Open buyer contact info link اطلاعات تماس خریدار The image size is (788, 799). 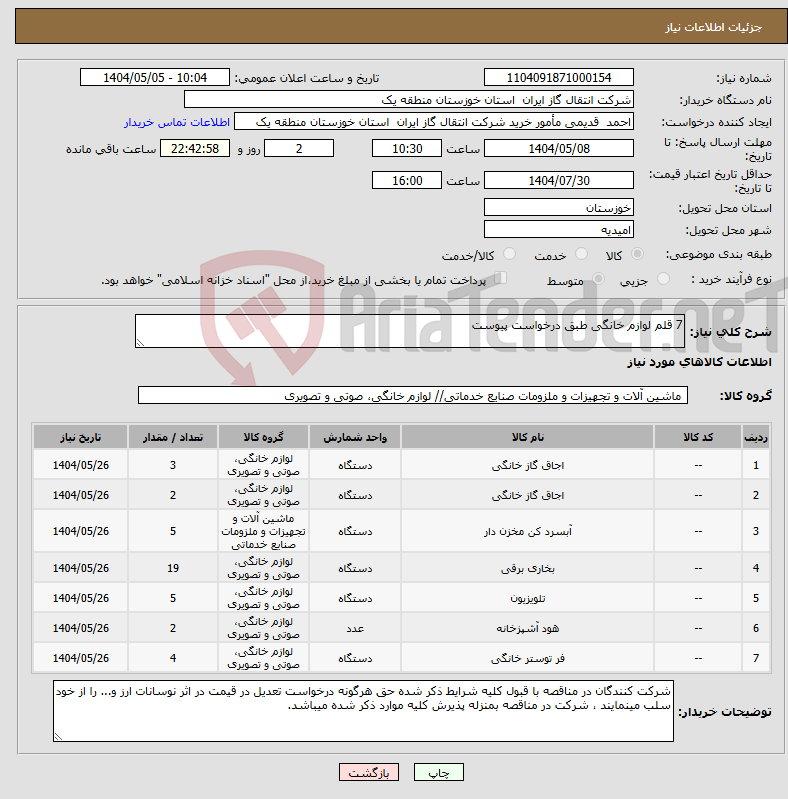point(177,122)
